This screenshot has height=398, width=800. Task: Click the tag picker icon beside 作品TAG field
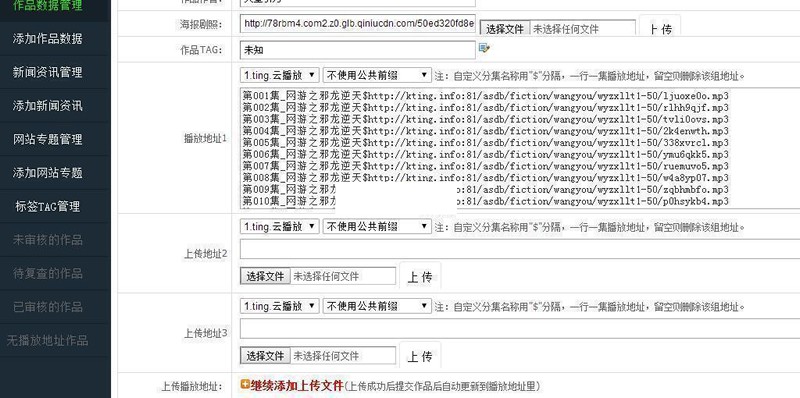tap(484, 48)
